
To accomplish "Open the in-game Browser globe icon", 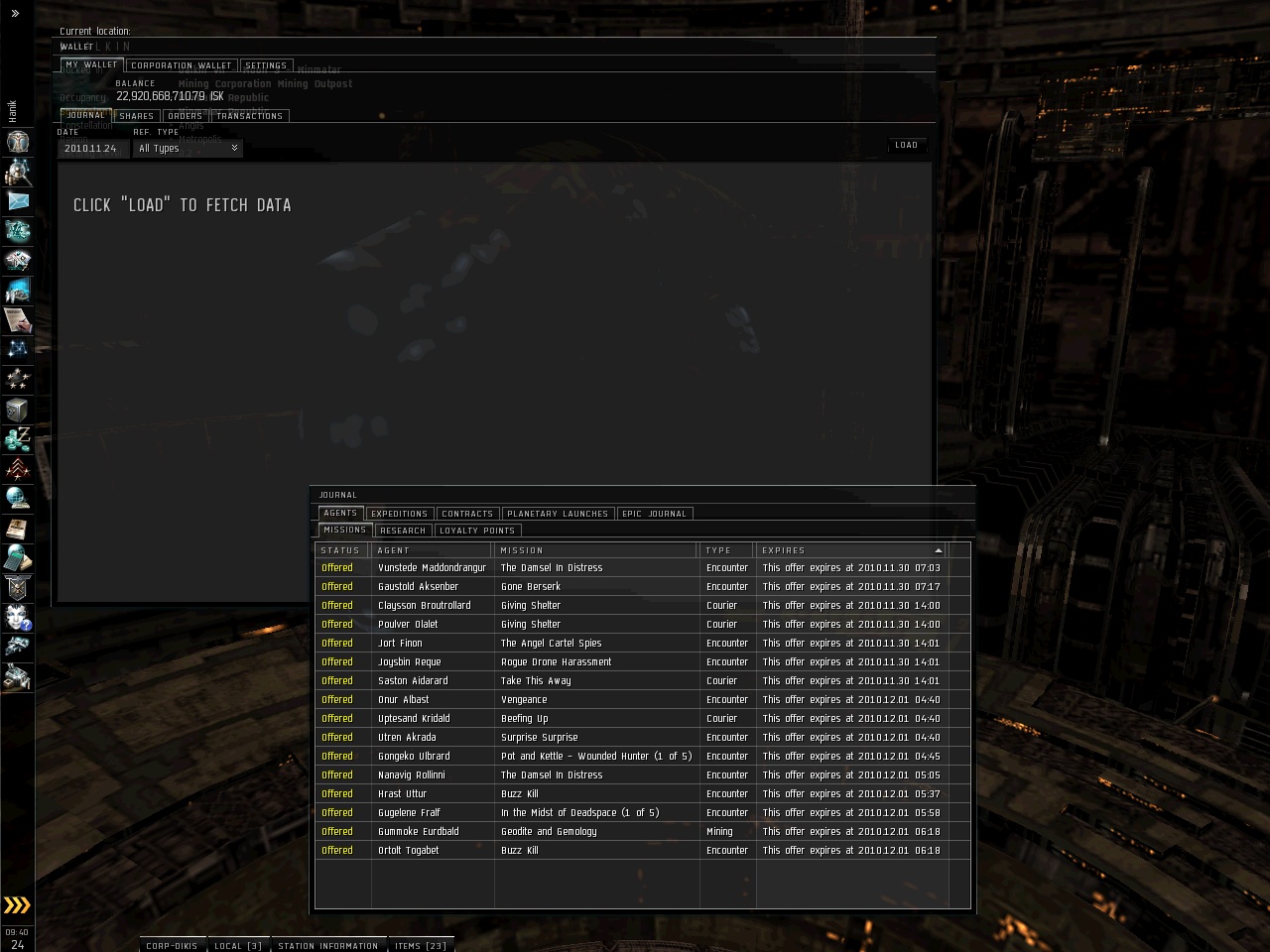I will coord(18,499).
